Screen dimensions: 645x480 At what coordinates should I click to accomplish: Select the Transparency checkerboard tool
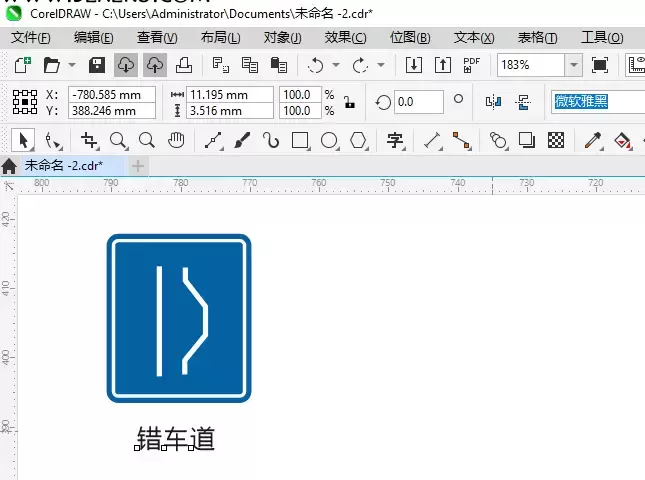click(x=556, y=140)
